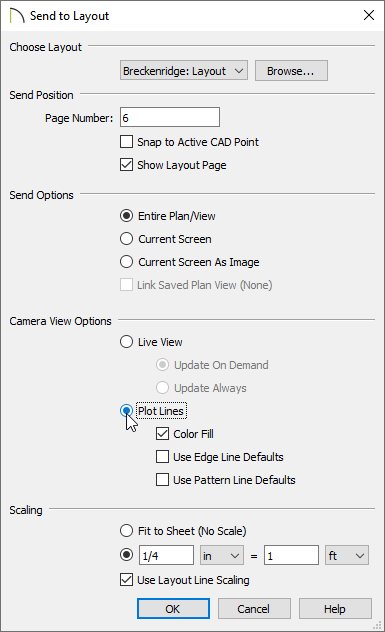This screenshot has height=632, width=385.
Task: Toggle Use Layout Line Scaling
Action: click(127, 580)
